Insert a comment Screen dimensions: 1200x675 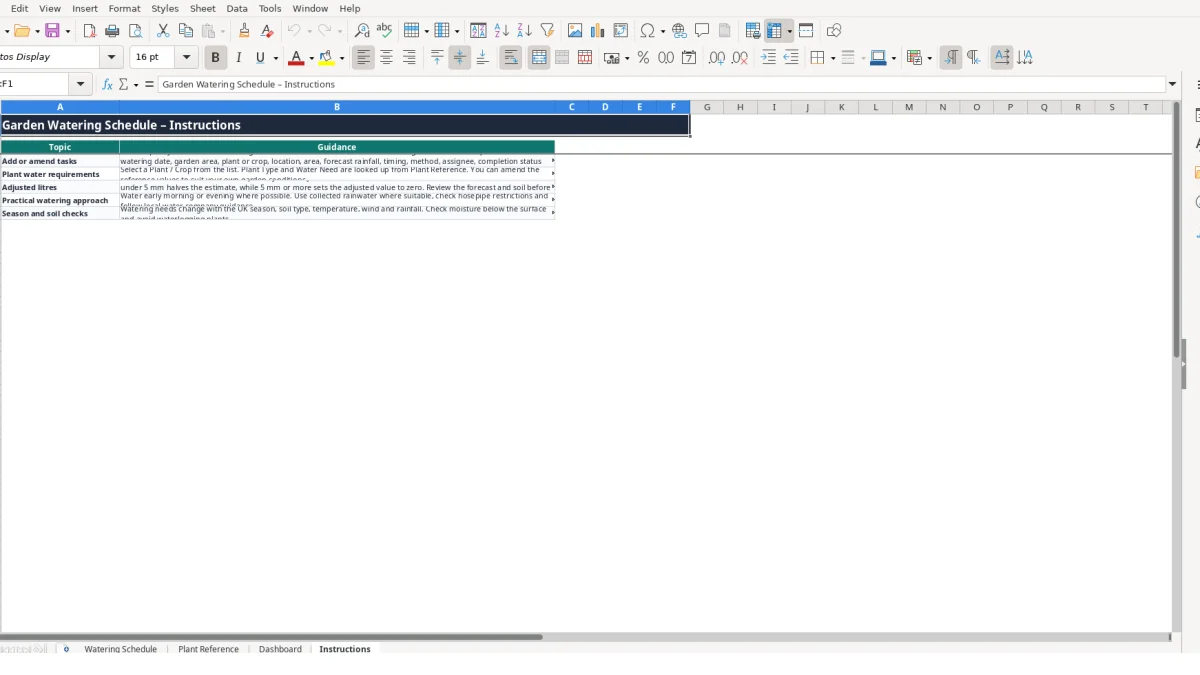(702, 31)
